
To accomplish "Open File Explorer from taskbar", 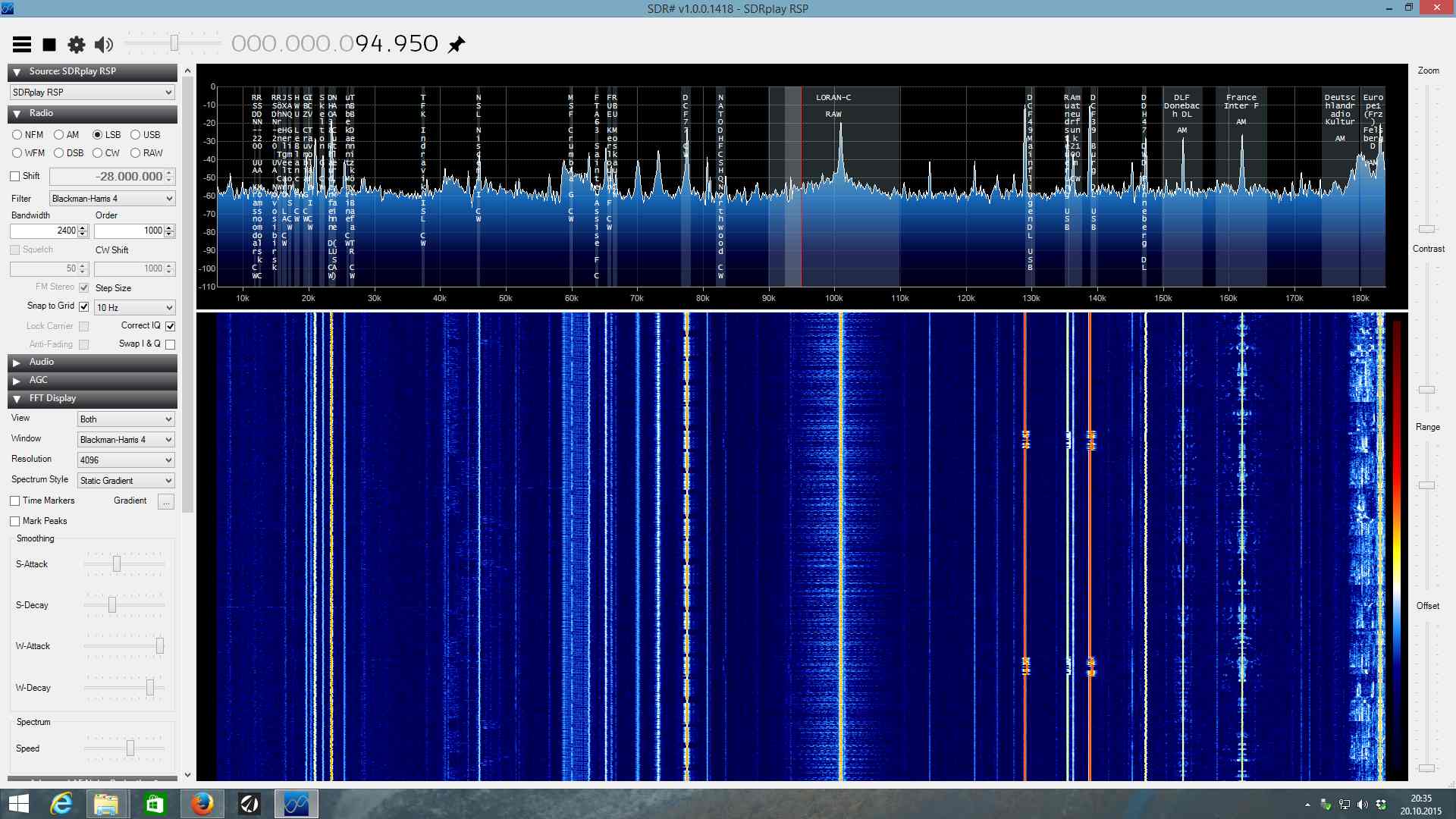I will tap(107, 804).
